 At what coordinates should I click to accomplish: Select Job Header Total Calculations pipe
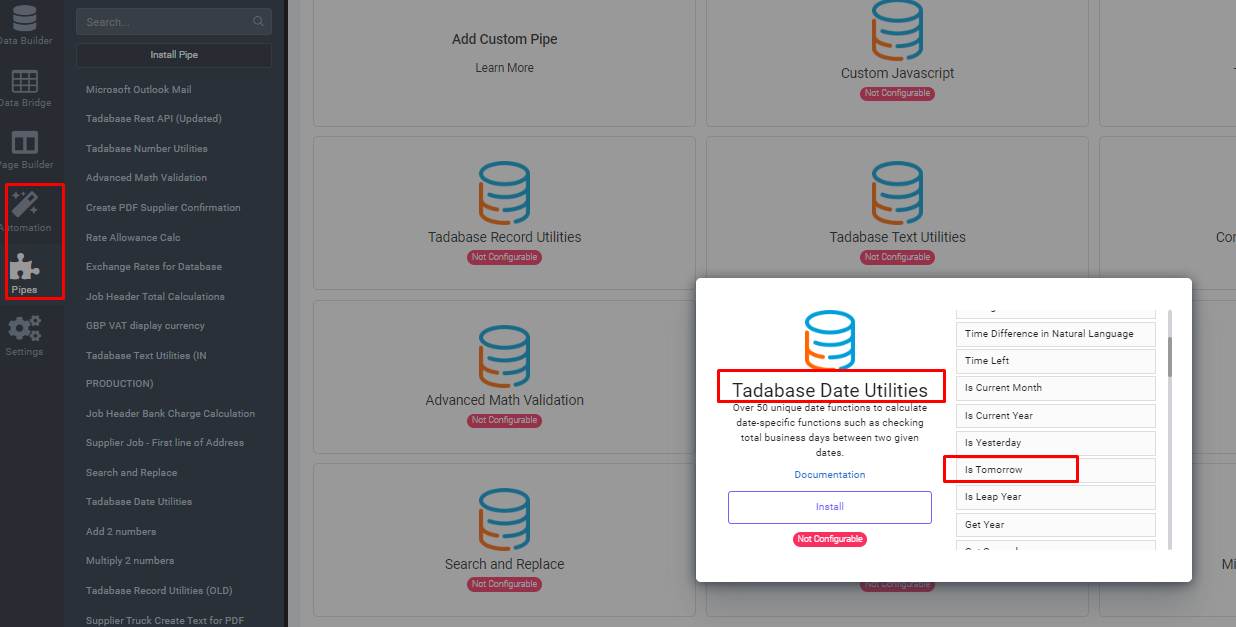coord(155,297)
